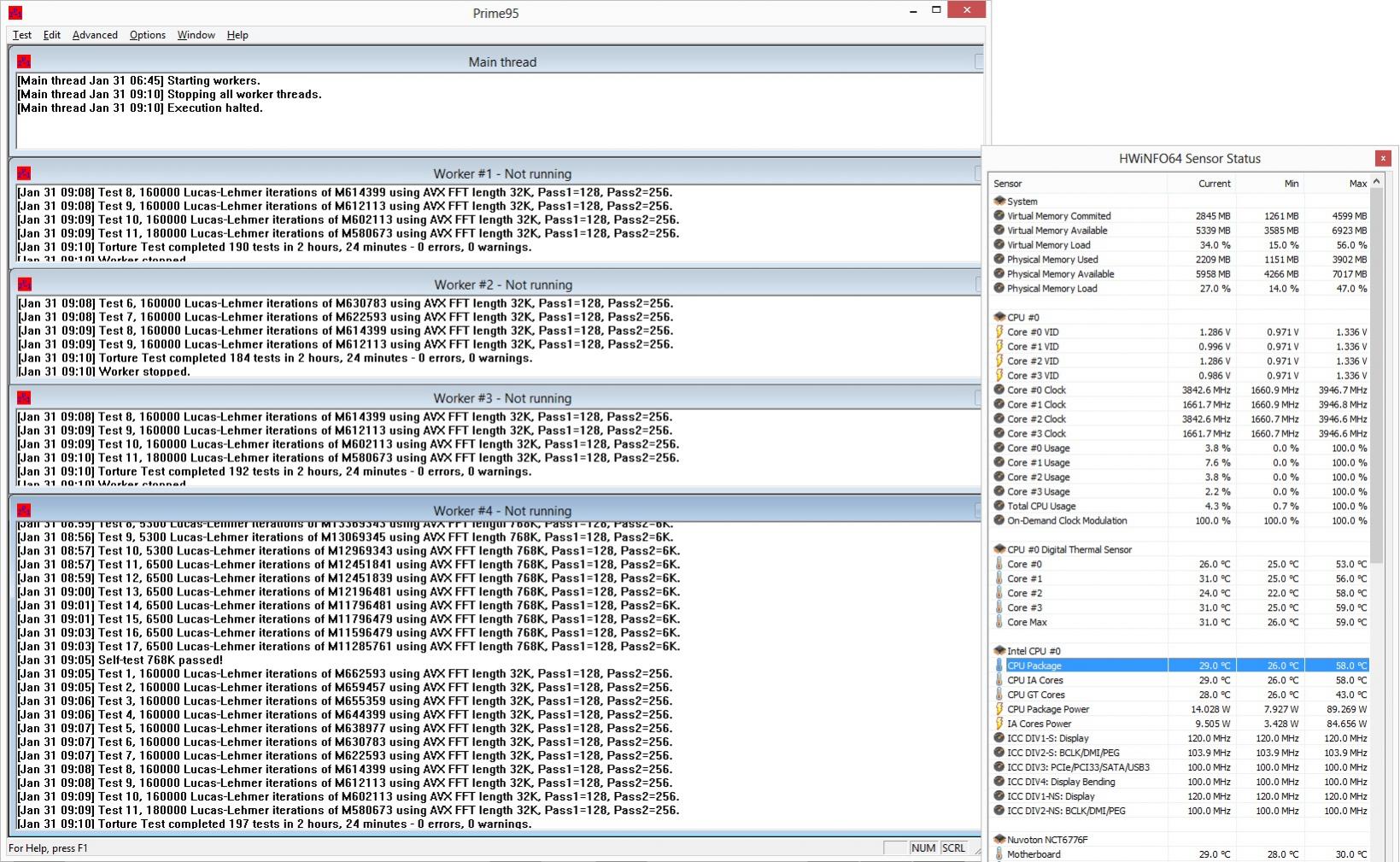Close the HWiNFO64 Sensor Status window
Viewport: 1400px width, 862px height.
click(1383, 158)
